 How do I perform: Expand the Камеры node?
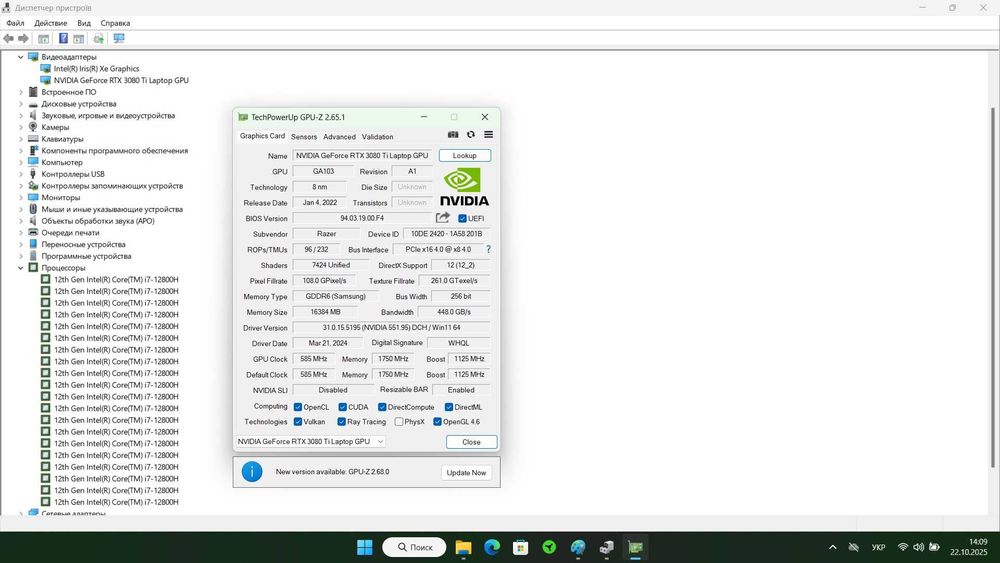click(x=20, y=127)
